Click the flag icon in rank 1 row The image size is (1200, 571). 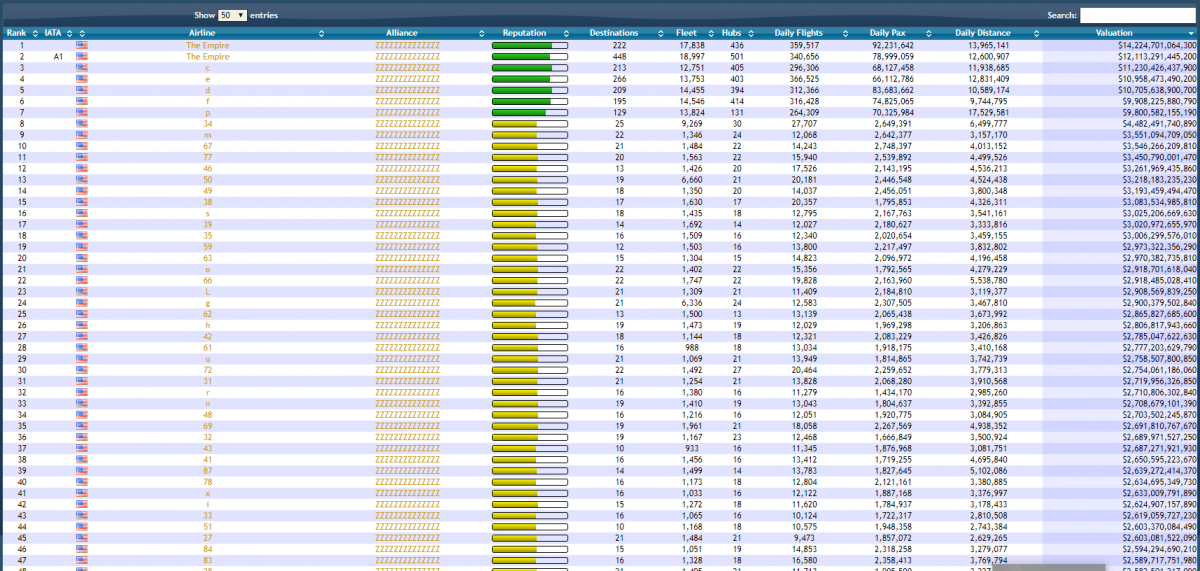[81, 45]
